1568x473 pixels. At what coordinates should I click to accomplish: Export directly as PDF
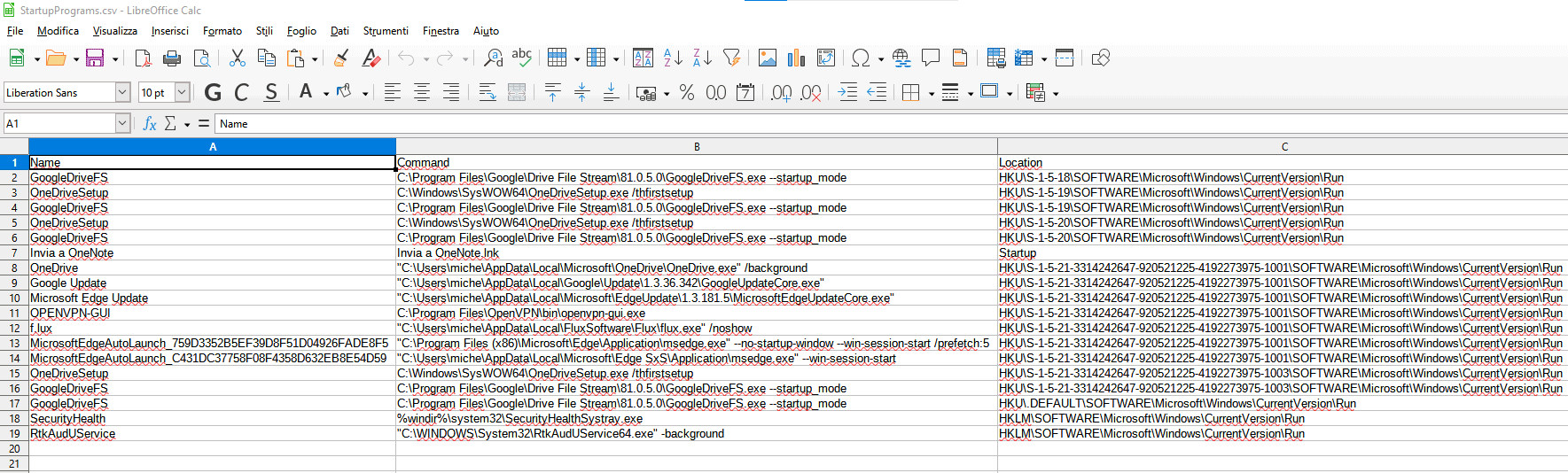pyautogui.click(x=143, y=58)
